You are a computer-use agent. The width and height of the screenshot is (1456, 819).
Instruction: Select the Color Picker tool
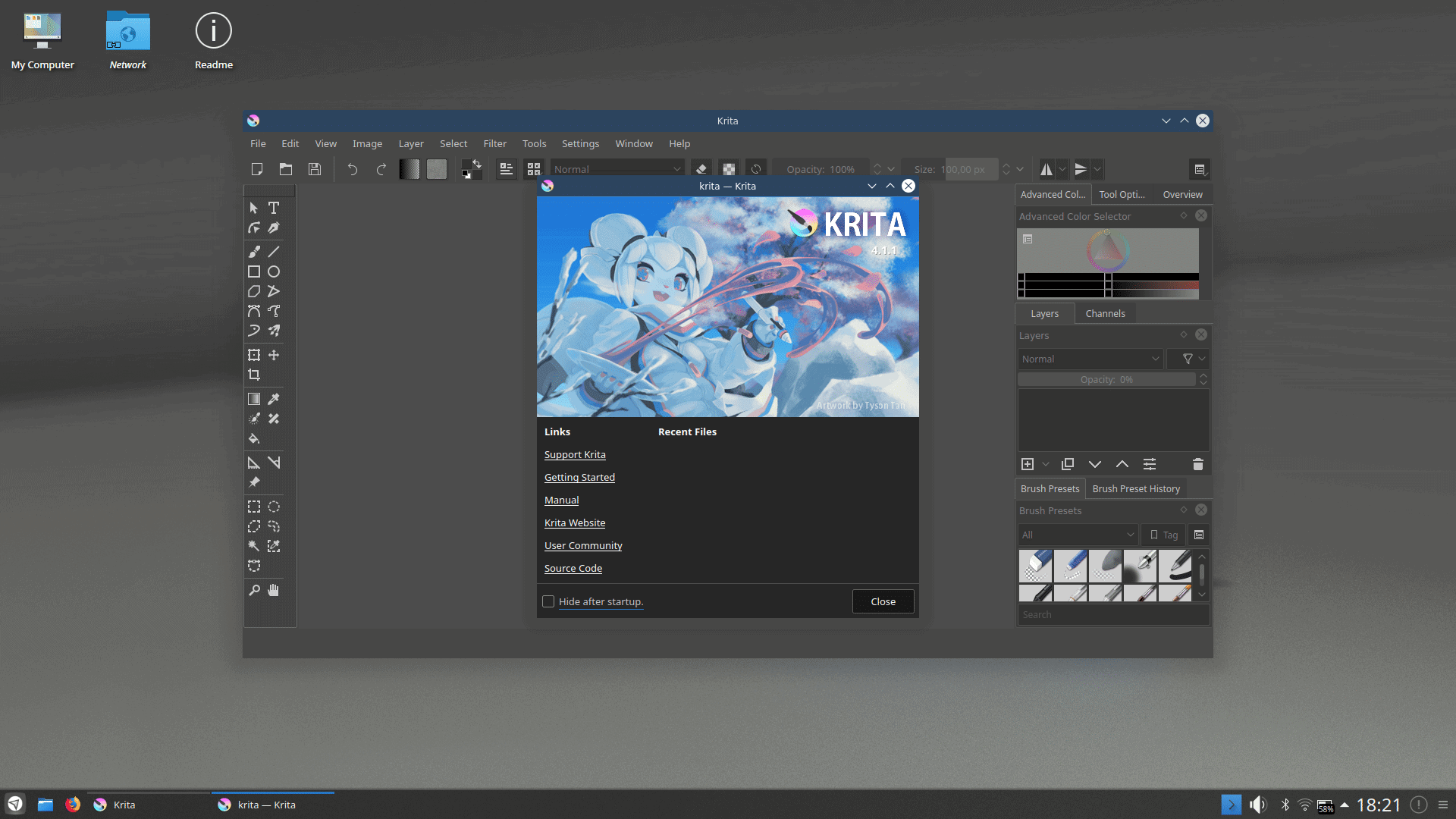coord(274,399)
